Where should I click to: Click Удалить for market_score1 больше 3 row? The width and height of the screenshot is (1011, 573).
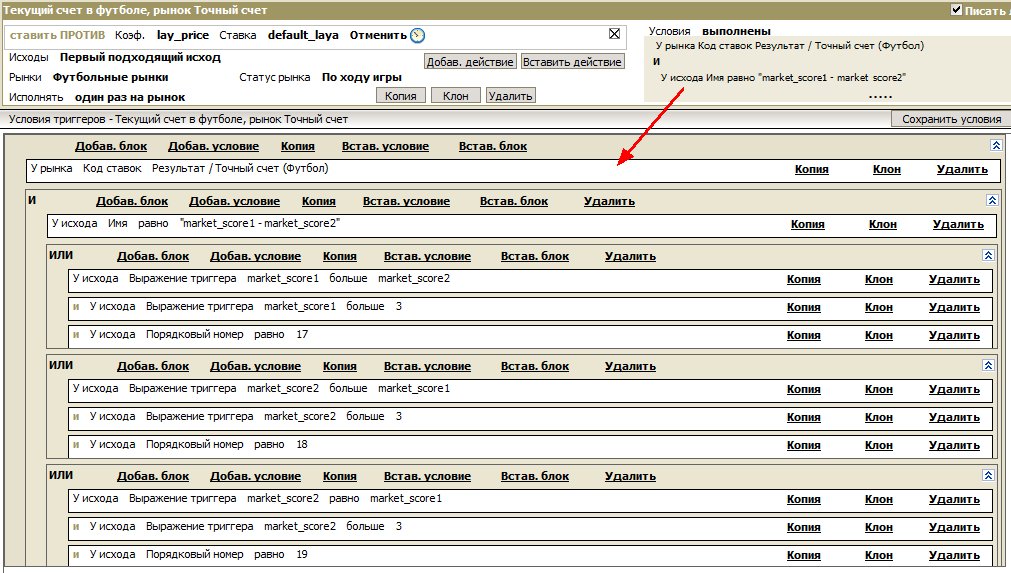click(x=954, y=307)
